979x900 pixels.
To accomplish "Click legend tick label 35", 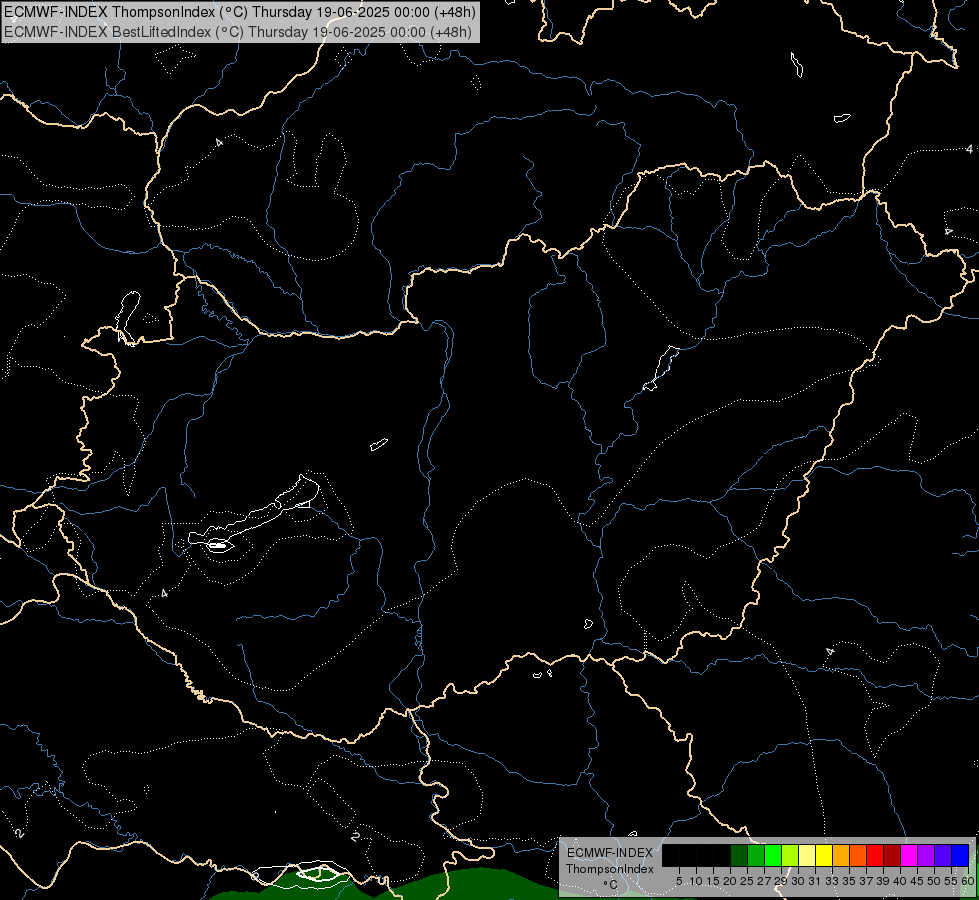I will tap(849, 881).
